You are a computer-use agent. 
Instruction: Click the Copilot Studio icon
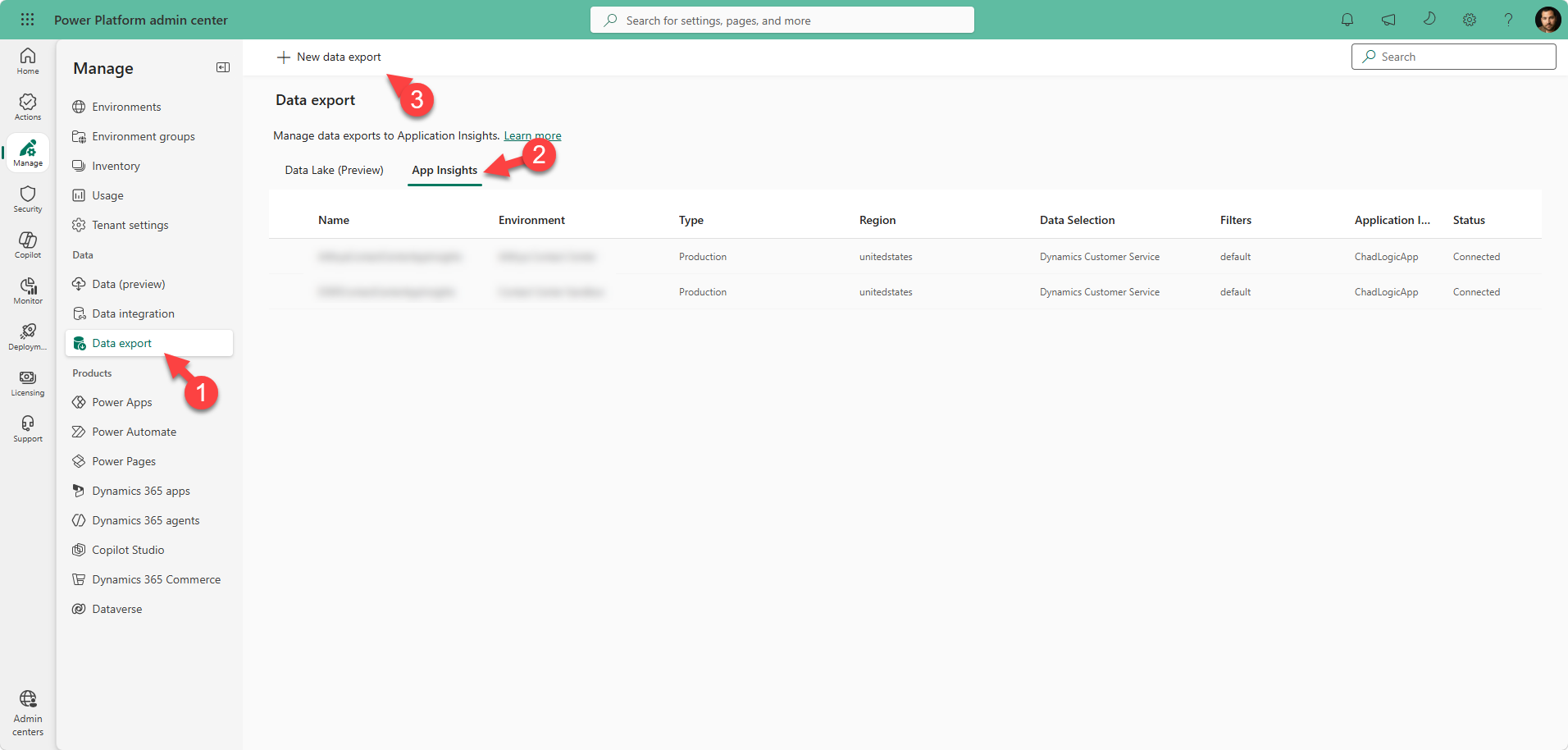(79, 550)
